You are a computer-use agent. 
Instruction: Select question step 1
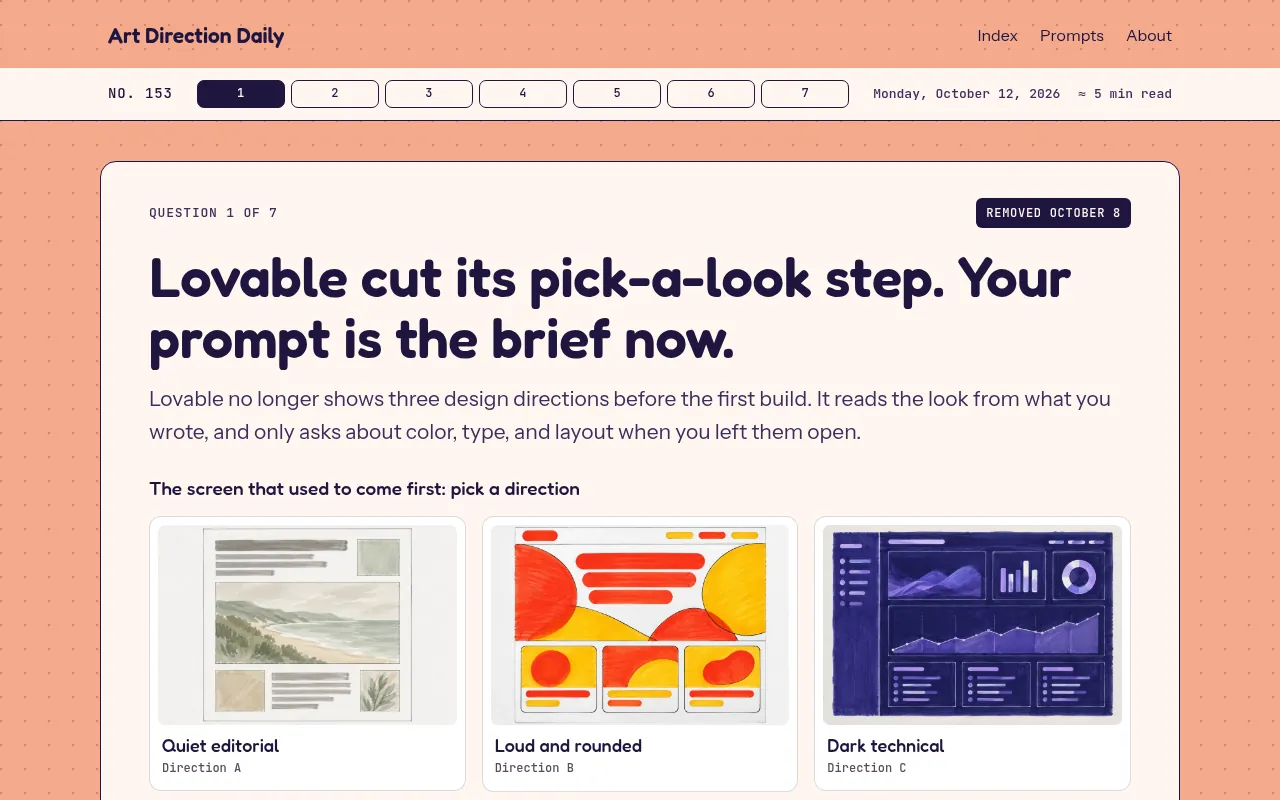point(241,94)
